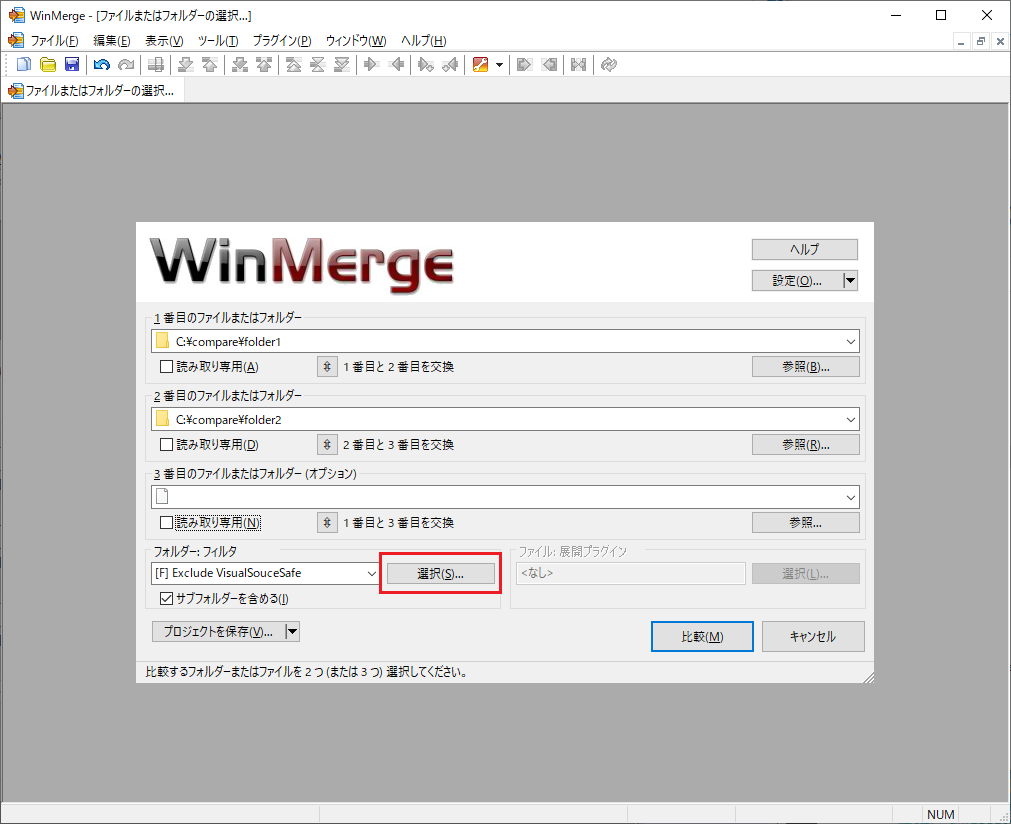Uncheck サブフォルダーを含める(I) checkbox
Viewport: 1011px width, 824px height.
[x=166, y=599]
